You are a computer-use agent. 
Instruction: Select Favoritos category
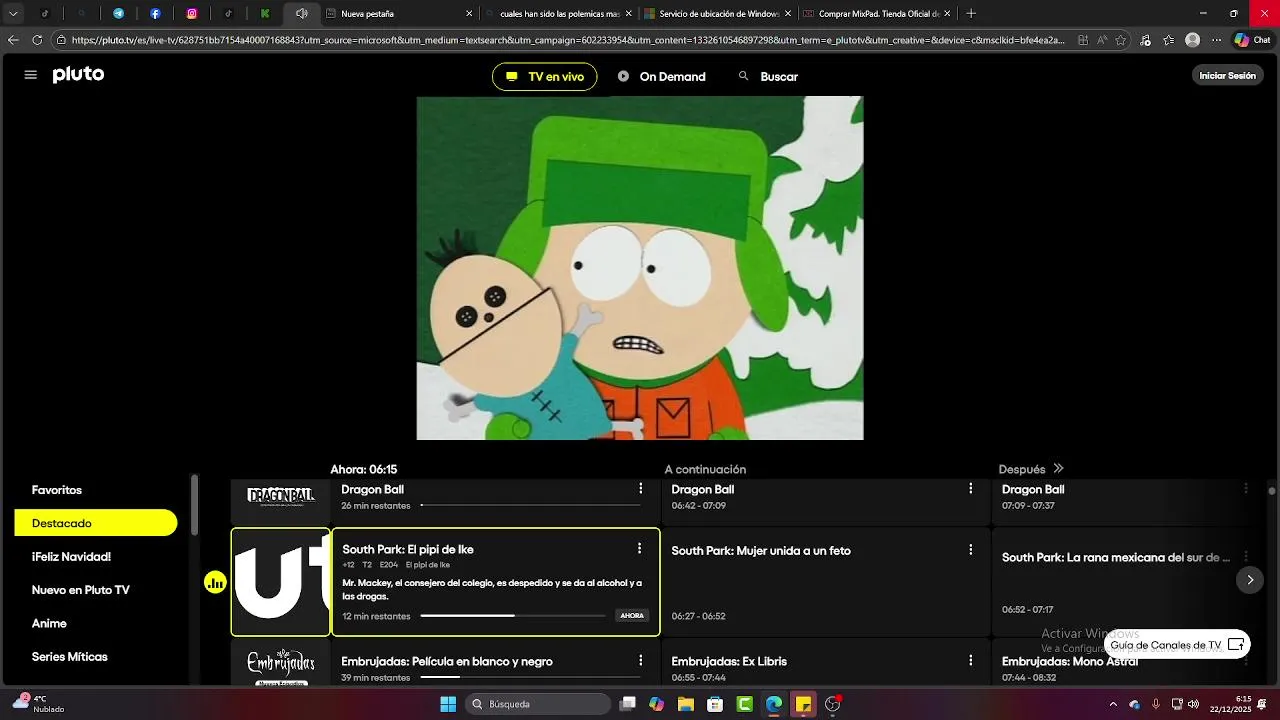pyautogui.click(x=57, y=490)
